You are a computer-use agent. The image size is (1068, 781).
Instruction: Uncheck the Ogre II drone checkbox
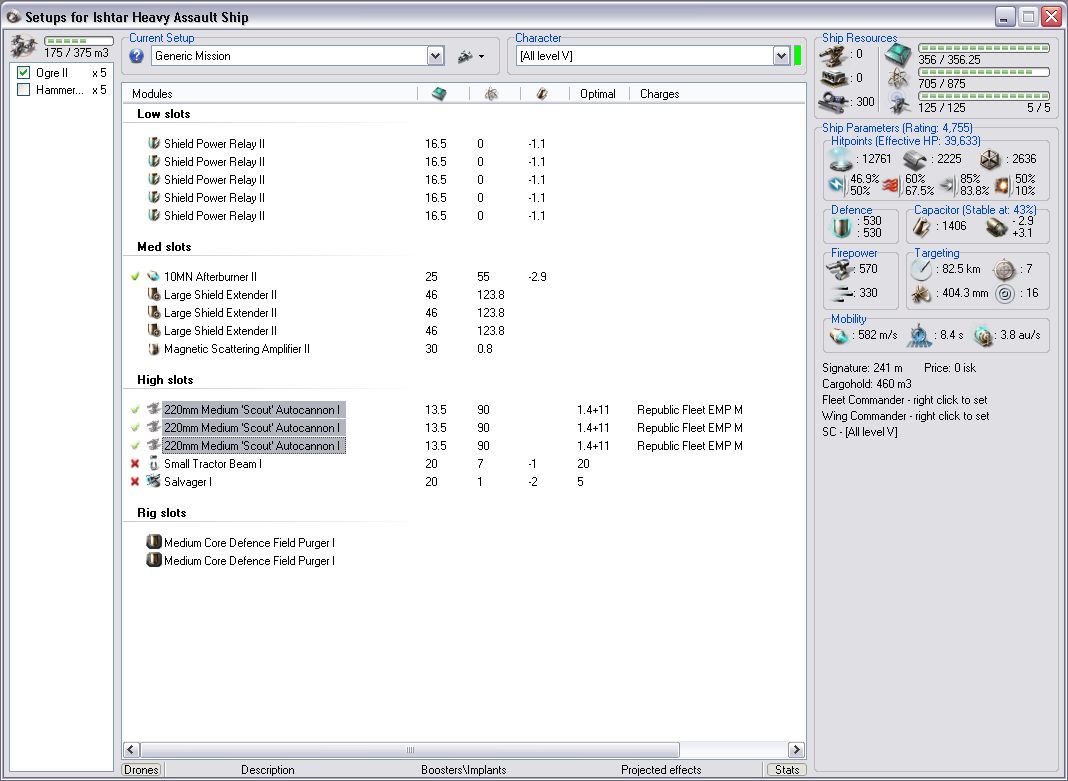click(24, 73)
